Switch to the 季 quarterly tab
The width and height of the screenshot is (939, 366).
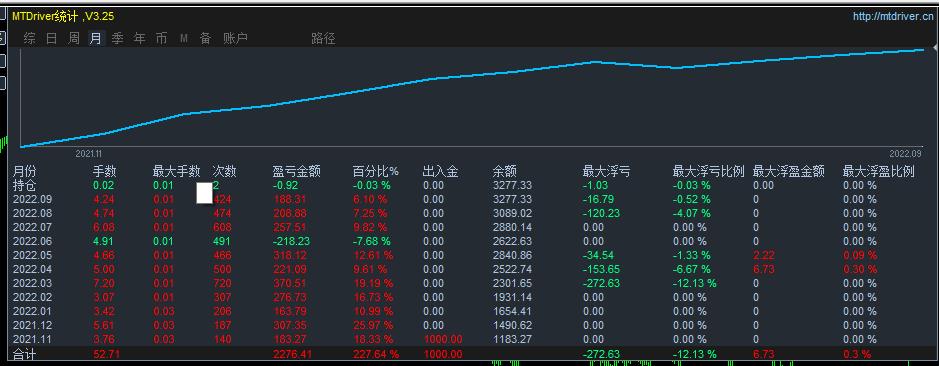click(117, 39)
